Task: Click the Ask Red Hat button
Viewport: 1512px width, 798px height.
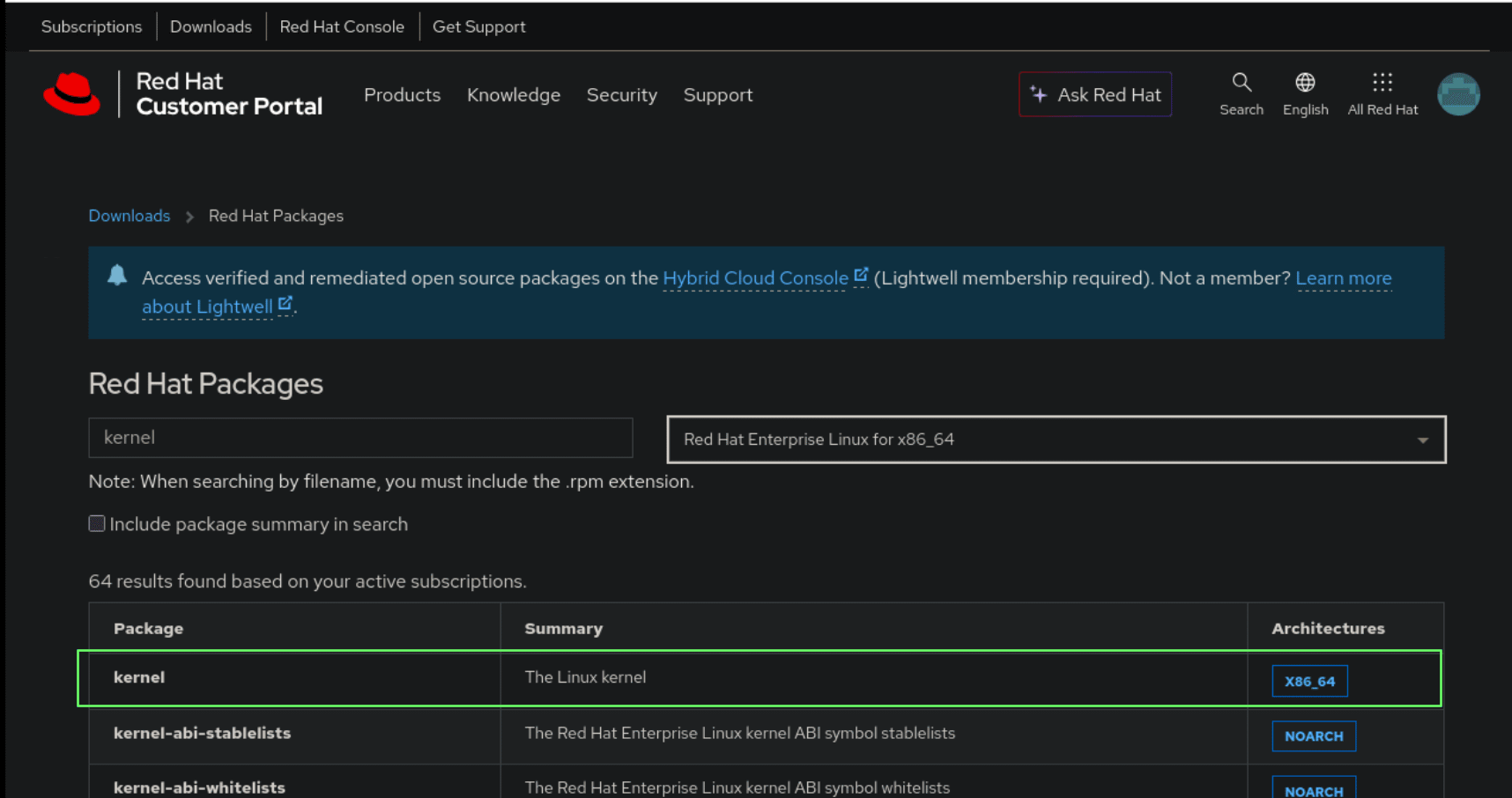Action: (1095, 94)
